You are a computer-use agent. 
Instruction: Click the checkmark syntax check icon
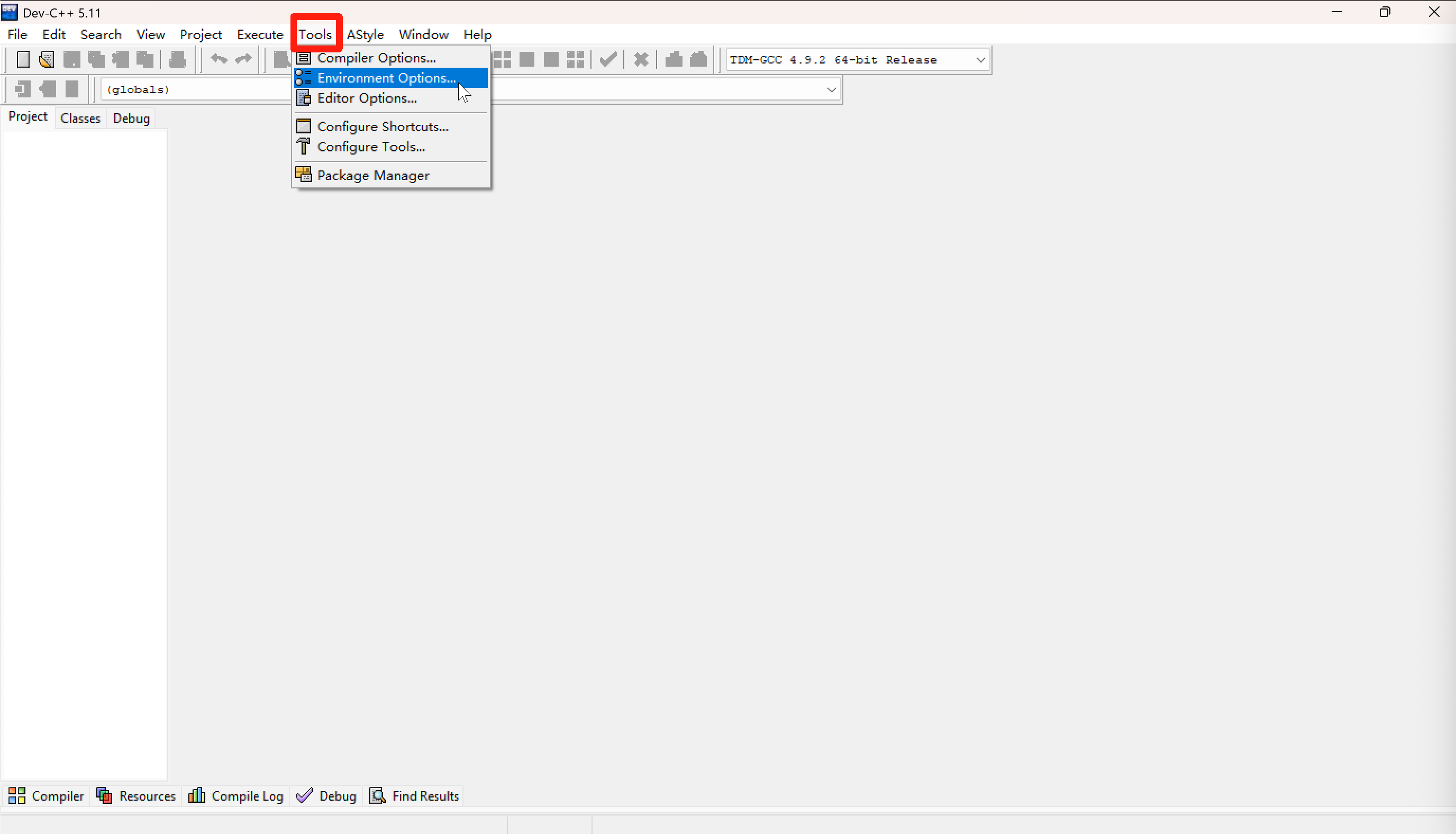[607, 59]
